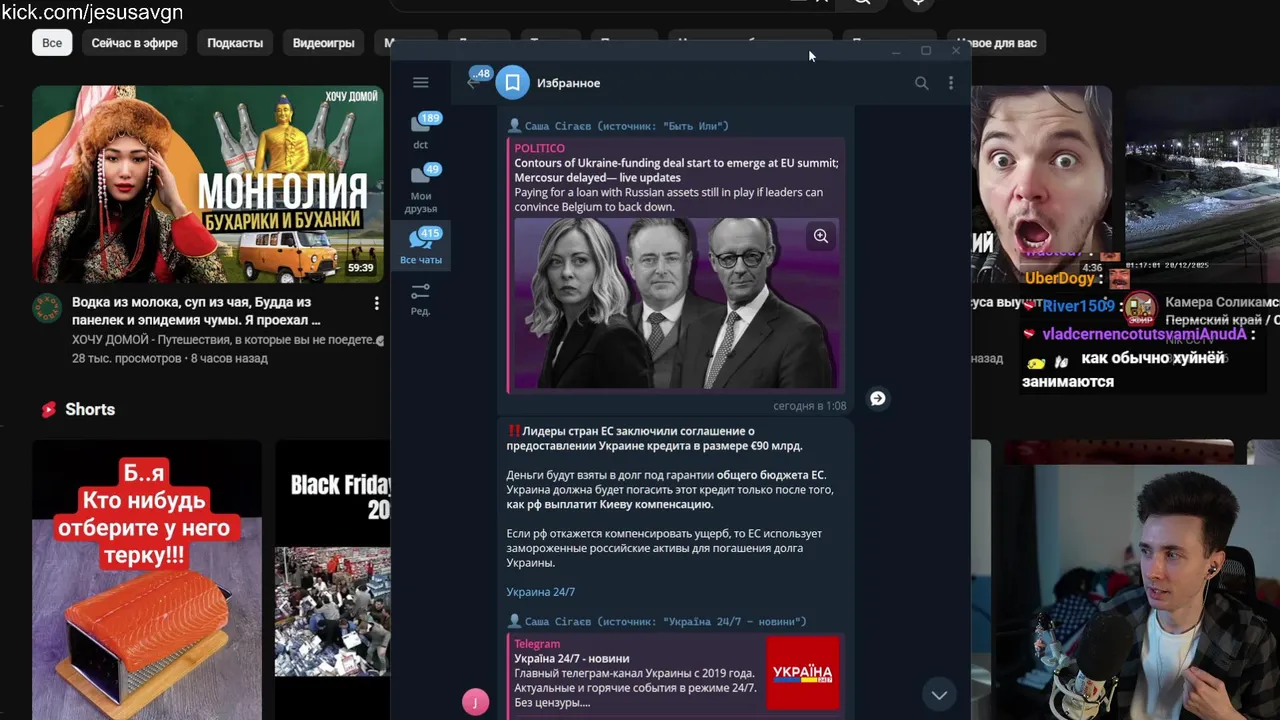Open the Камера Соликамск stream thumbnail
Image resolution: width=1280 pixels, height=720 pixels.
1203,185
